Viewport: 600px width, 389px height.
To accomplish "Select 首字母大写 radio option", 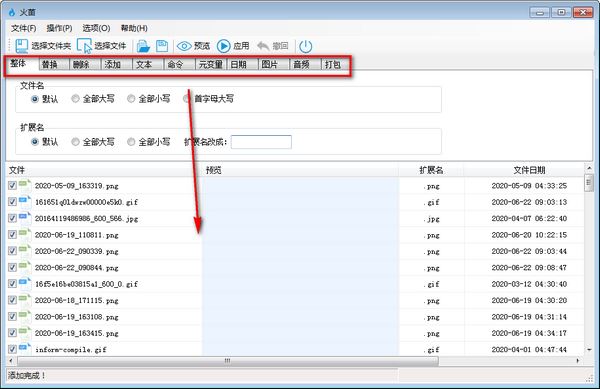I will coord(186,99).
